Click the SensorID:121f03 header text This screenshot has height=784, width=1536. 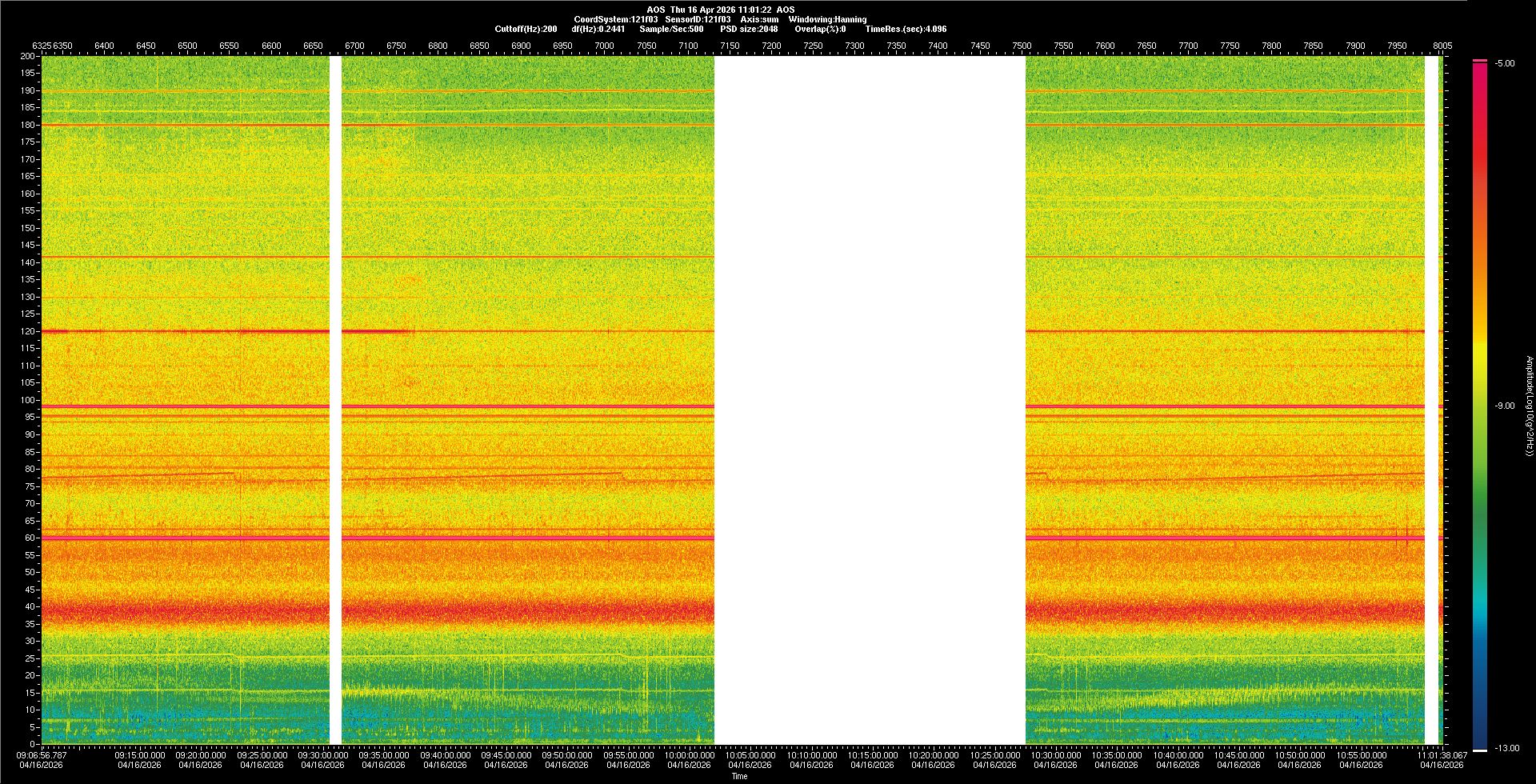698,19
